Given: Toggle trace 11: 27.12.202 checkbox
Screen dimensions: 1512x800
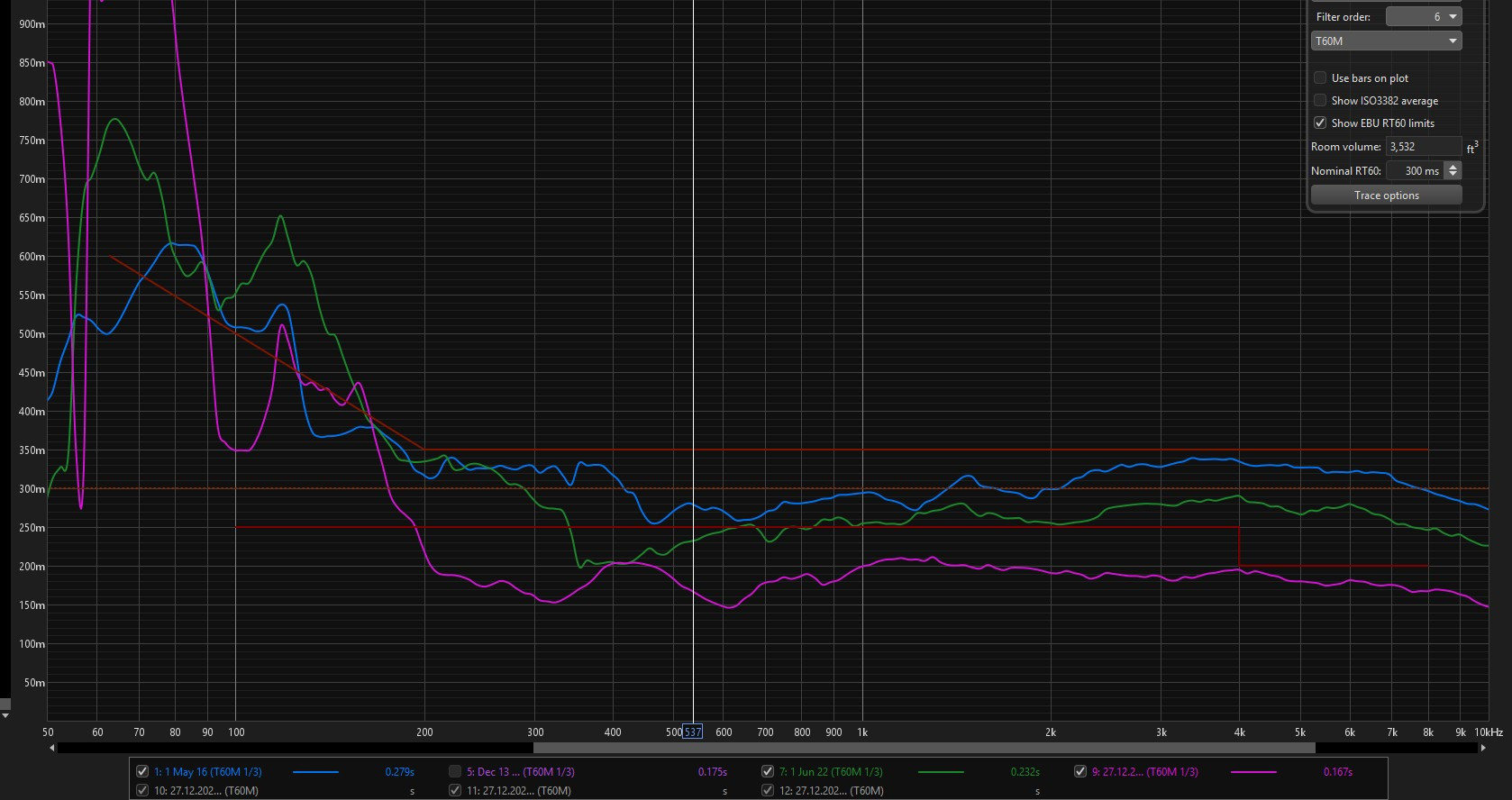Looking at the screenshot, I should tap(455, 791).
